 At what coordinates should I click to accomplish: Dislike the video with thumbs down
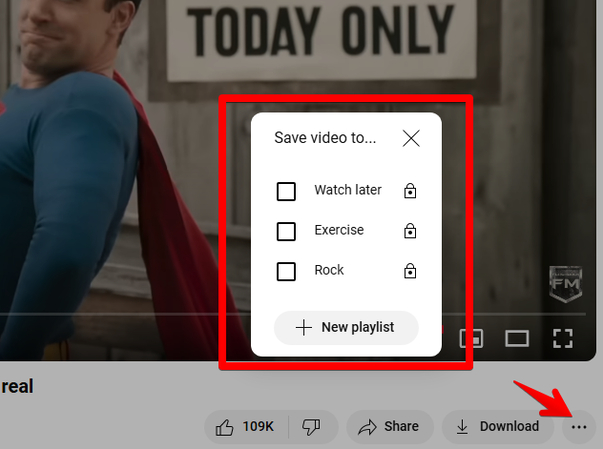(312, 427)
